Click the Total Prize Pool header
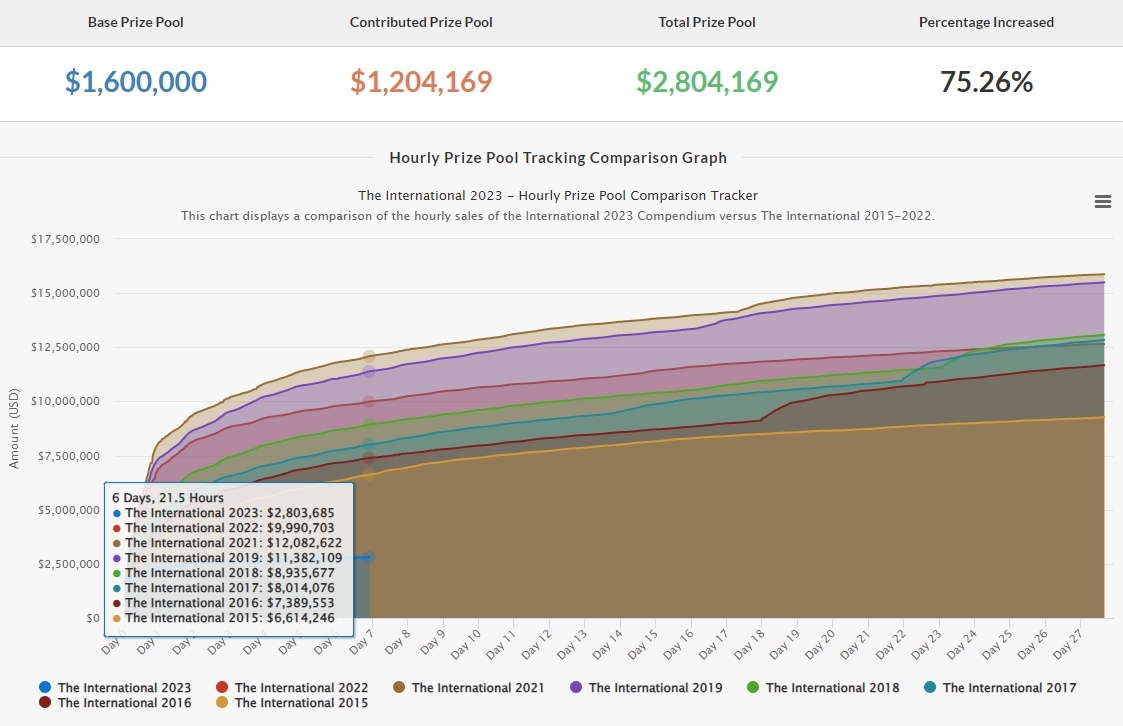Image resolution: width=1123 pixels, height=726 pixels. click(x=707, y=22)
